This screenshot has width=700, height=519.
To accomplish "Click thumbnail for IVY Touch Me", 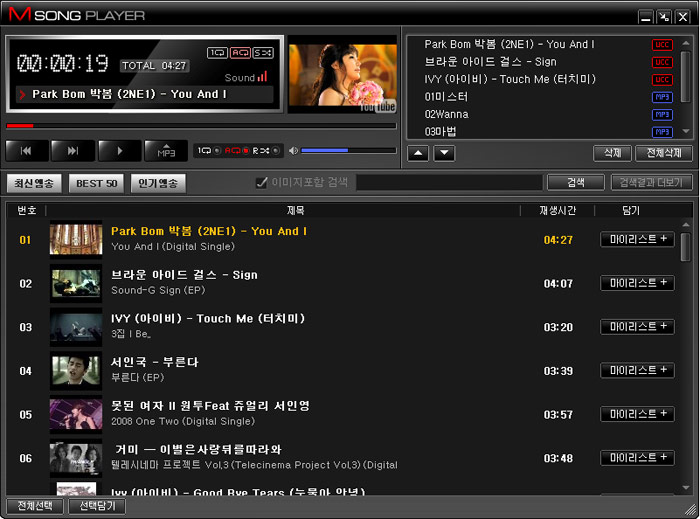I will click(76, 327).
